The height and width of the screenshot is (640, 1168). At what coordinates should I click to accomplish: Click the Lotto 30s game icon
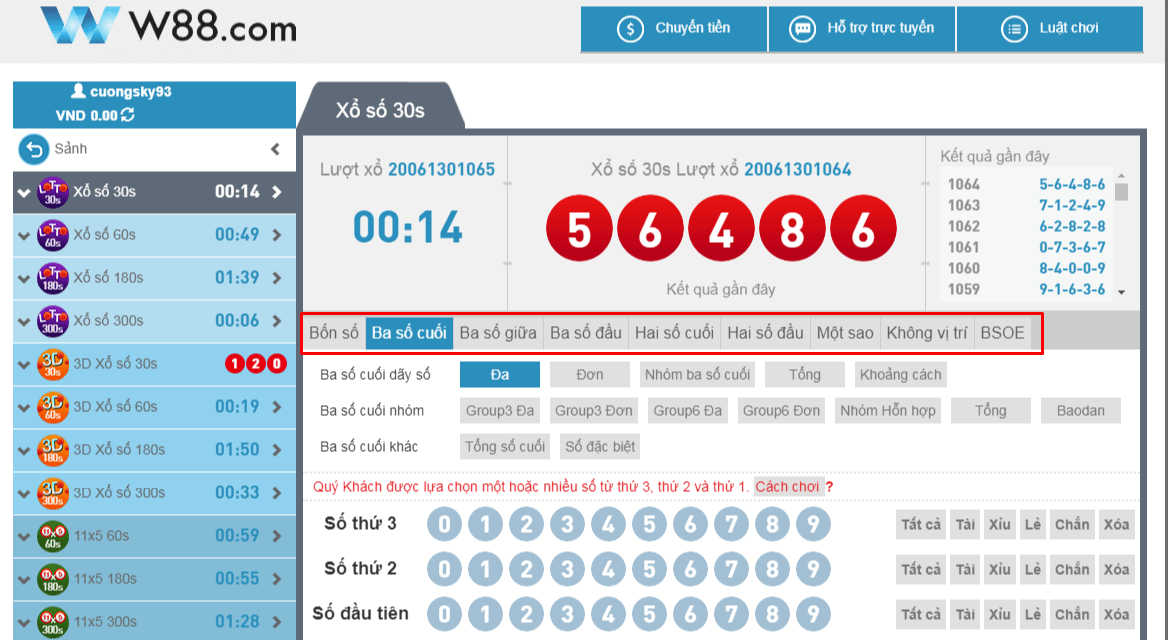[52, 192]
